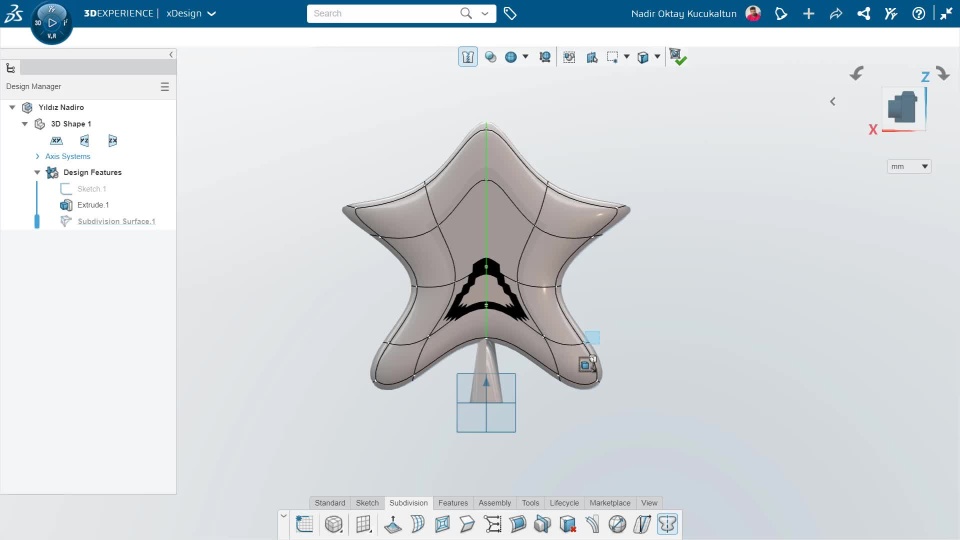The height and width of the screenshot is (540, 960).
Task: Open the user profile avatar
Action: pyautogui.click(x=753, y=13)
